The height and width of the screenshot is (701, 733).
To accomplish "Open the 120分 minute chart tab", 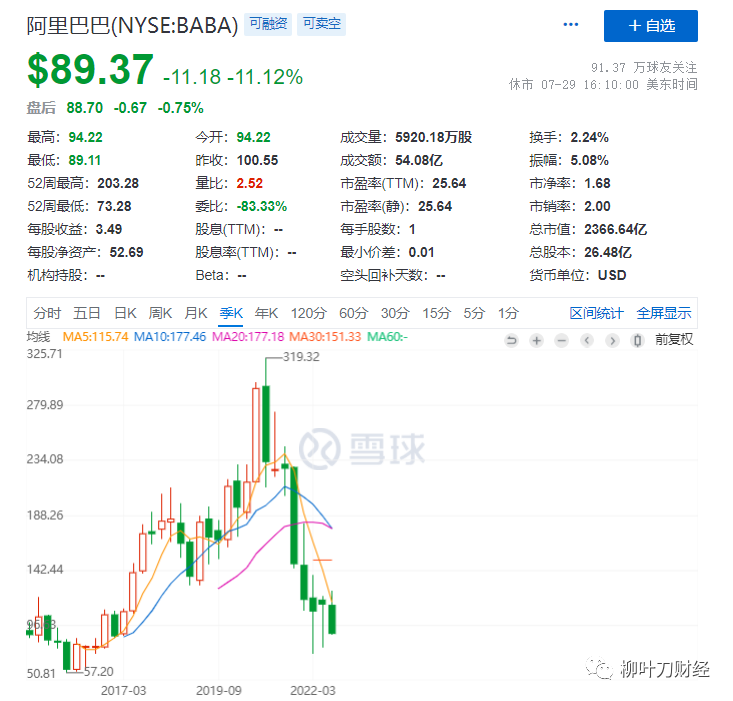I will click(309, 313).
